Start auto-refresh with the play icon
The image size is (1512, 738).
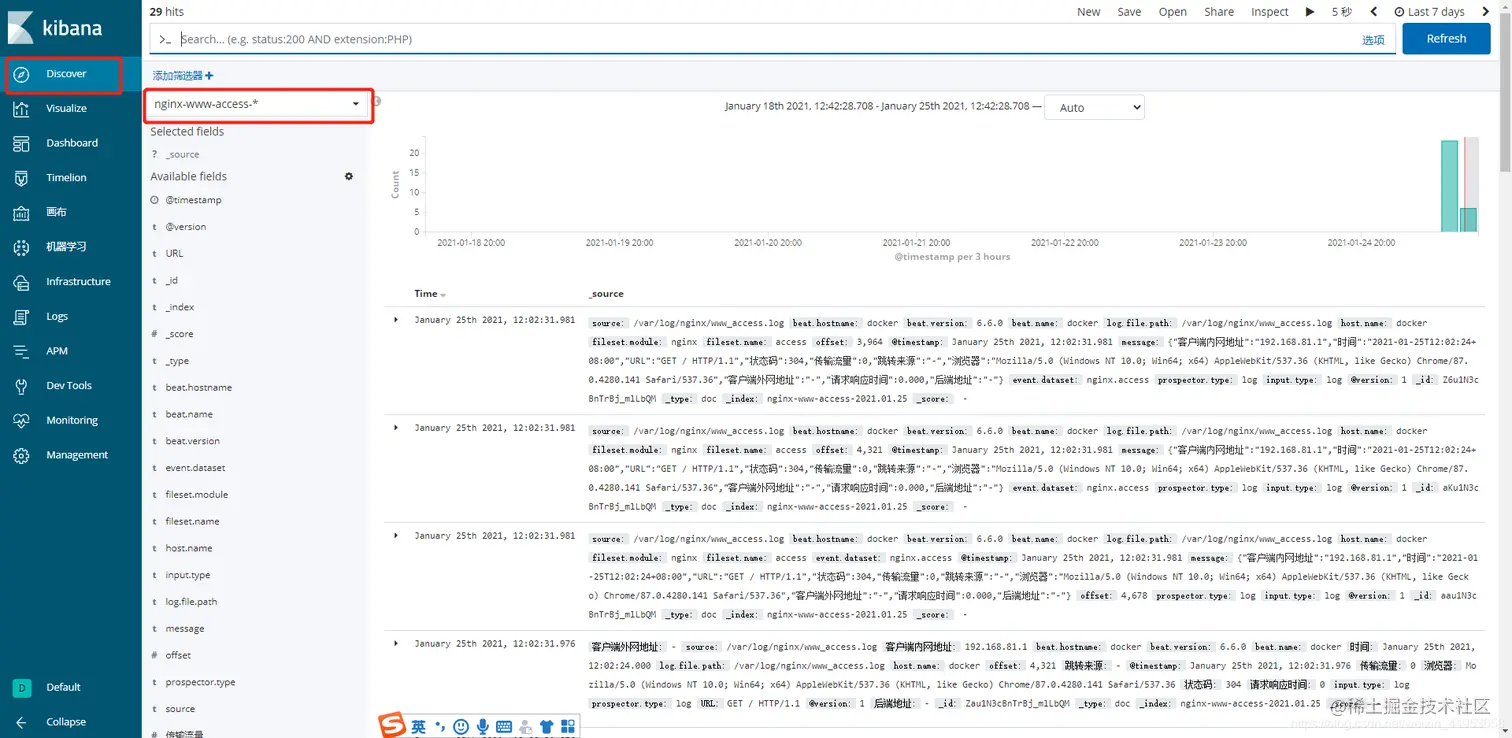coord(1310,12)
